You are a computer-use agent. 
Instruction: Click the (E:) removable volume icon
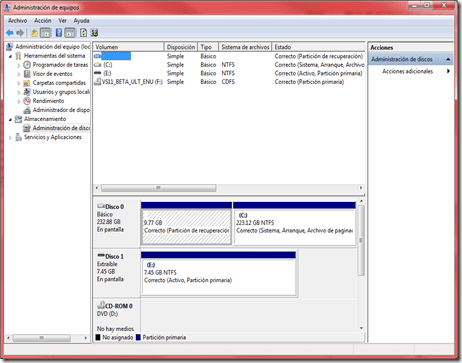(98, 73)
